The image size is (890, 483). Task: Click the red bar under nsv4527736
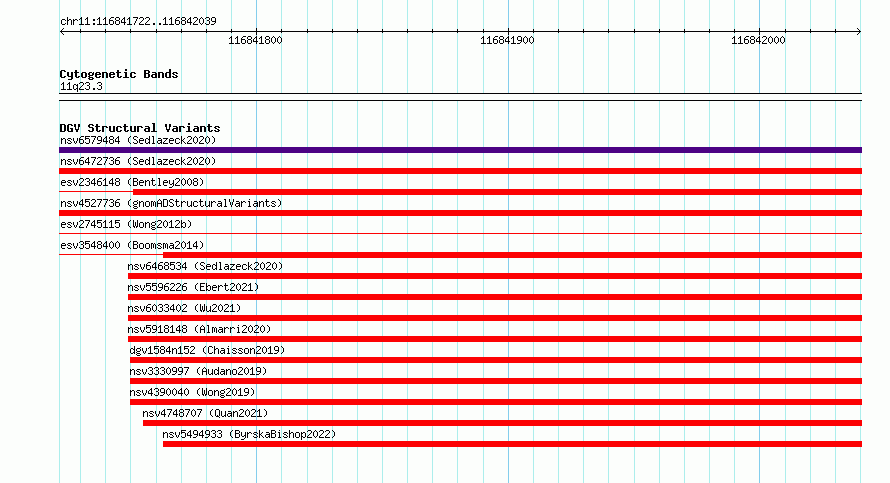(x=460, y=213)
